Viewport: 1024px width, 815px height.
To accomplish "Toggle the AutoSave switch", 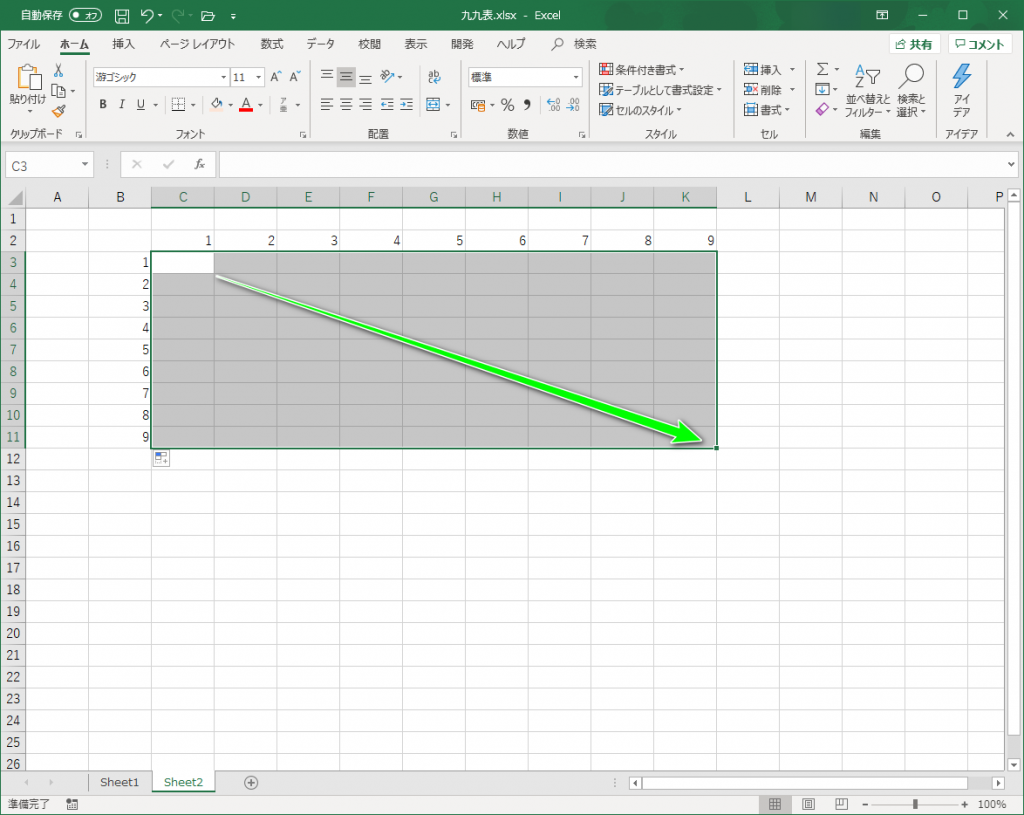I will tap(85, 16).
